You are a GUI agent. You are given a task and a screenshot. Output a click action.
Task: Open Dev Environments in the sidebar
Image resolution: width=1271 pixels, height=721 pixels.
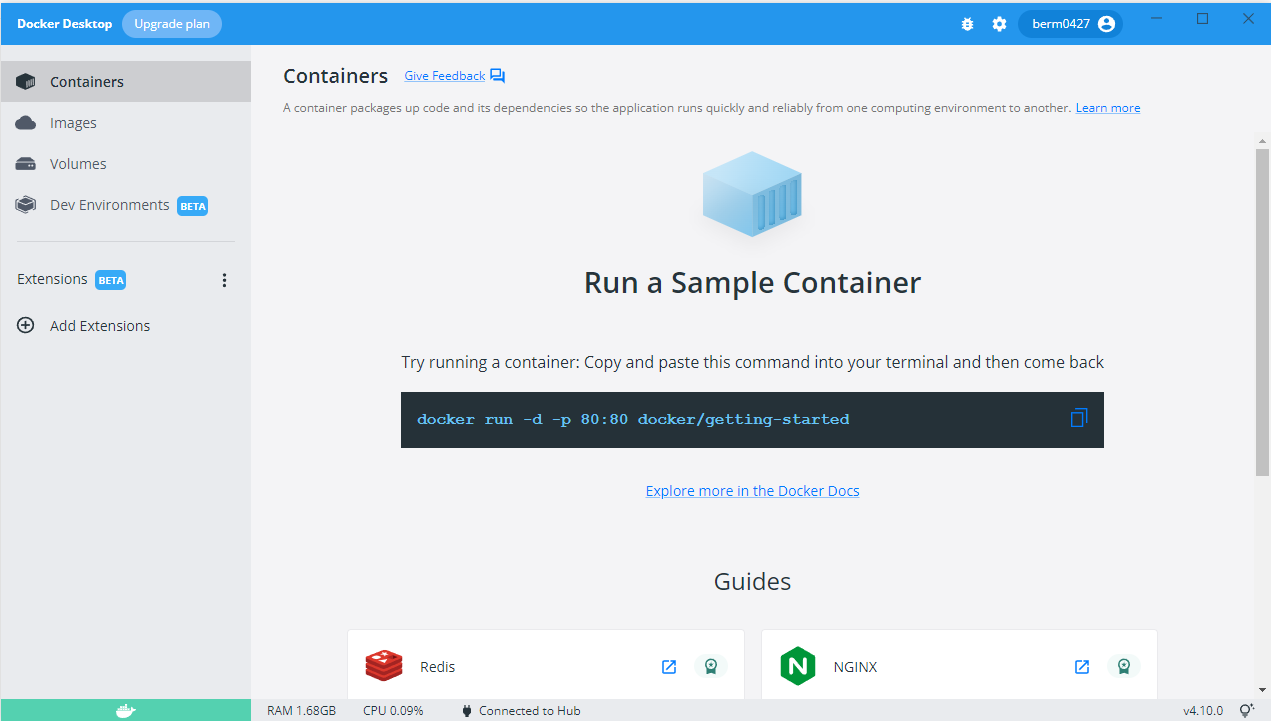point(125,205)
